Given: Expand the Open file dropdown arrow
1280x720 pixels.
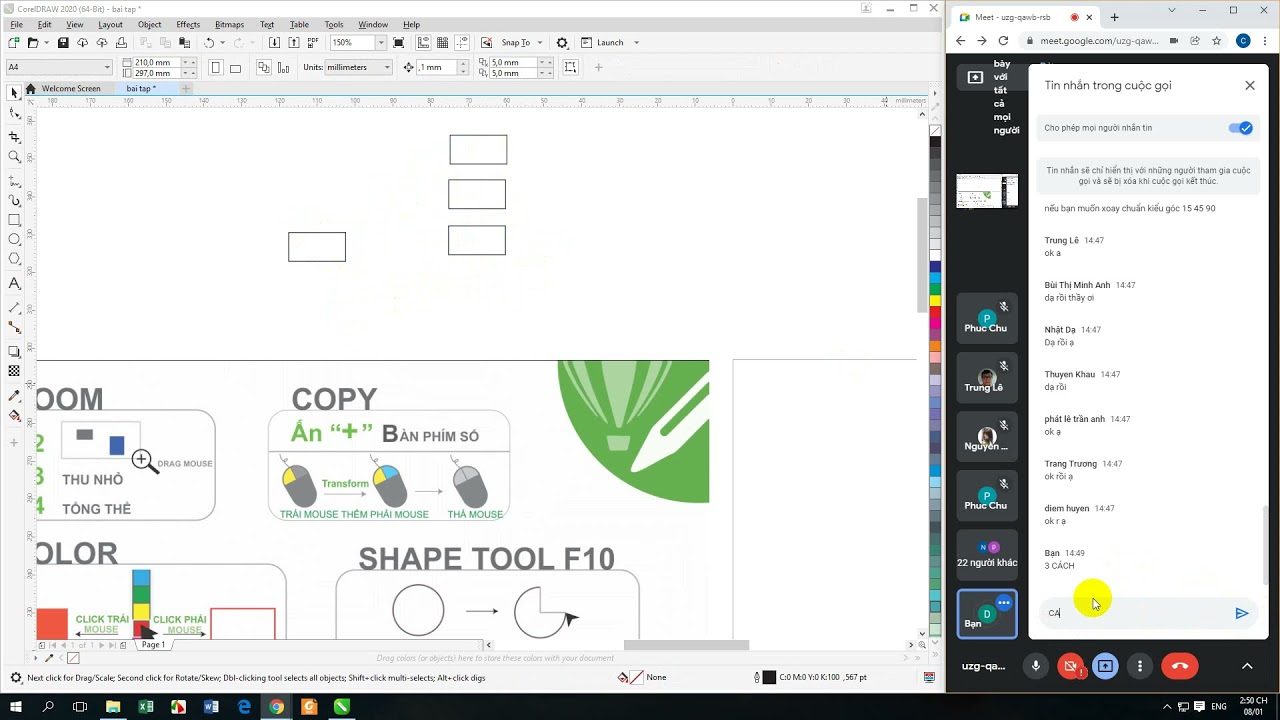Looking at the screenshot, I should (46, 43).
